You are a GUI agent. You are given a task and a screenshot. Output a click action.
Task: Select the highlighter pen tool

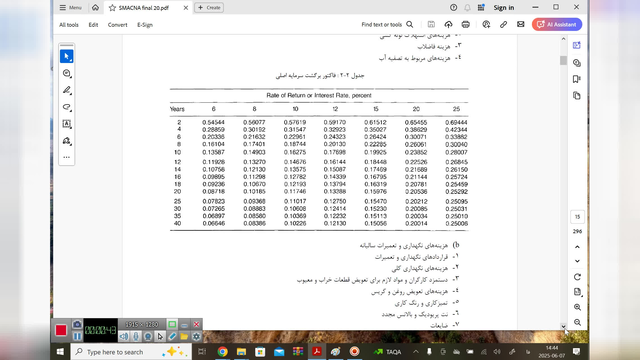point(67,90)
